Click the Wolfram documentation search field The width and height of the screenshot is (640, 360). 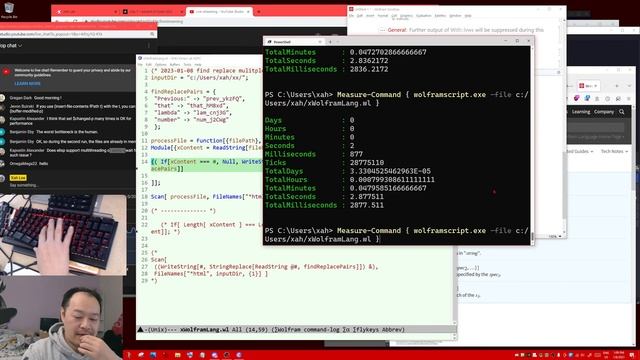coord(596,128)
